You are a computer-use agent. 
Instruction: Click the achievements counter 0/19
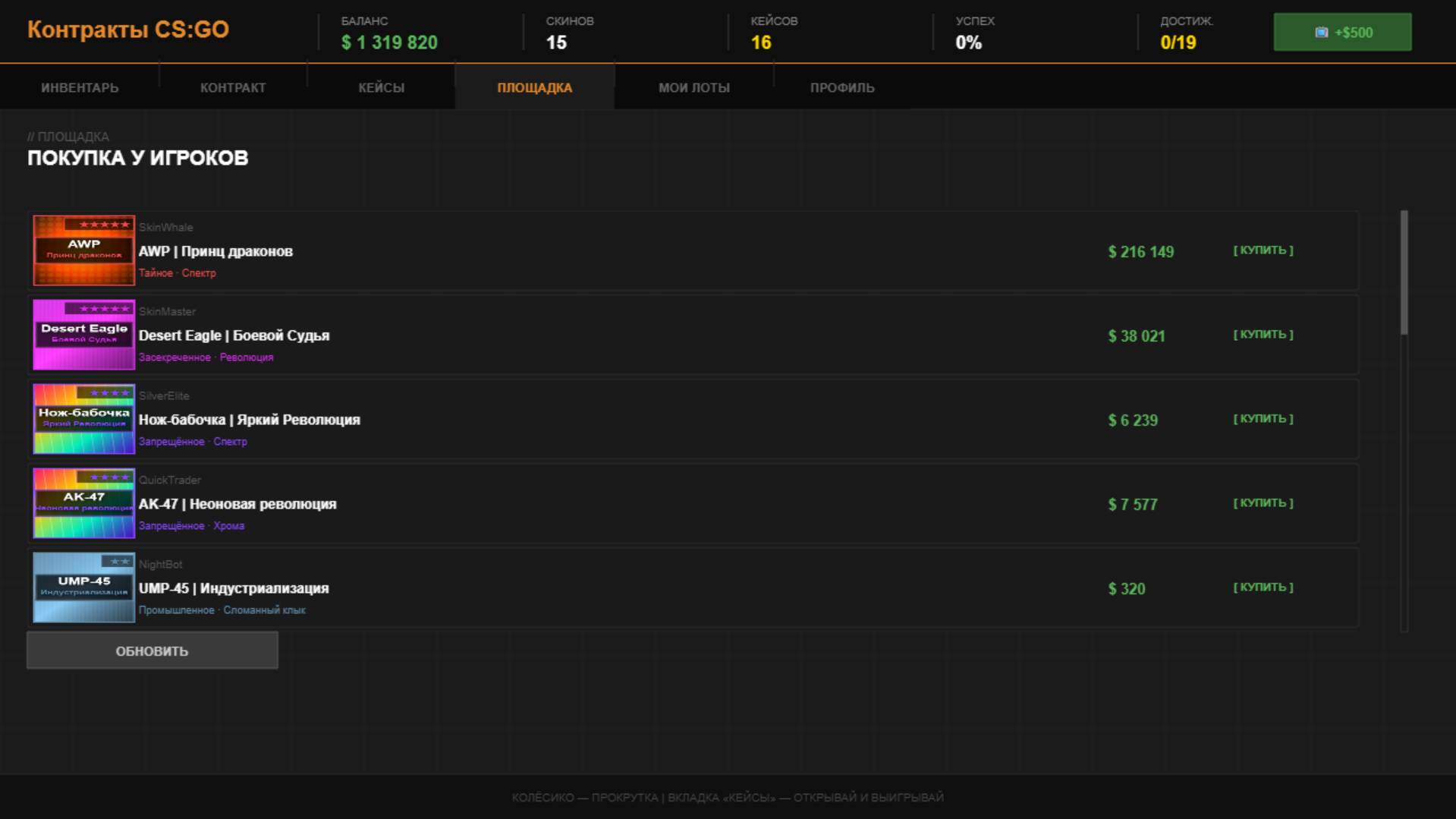click(1178, 43)
